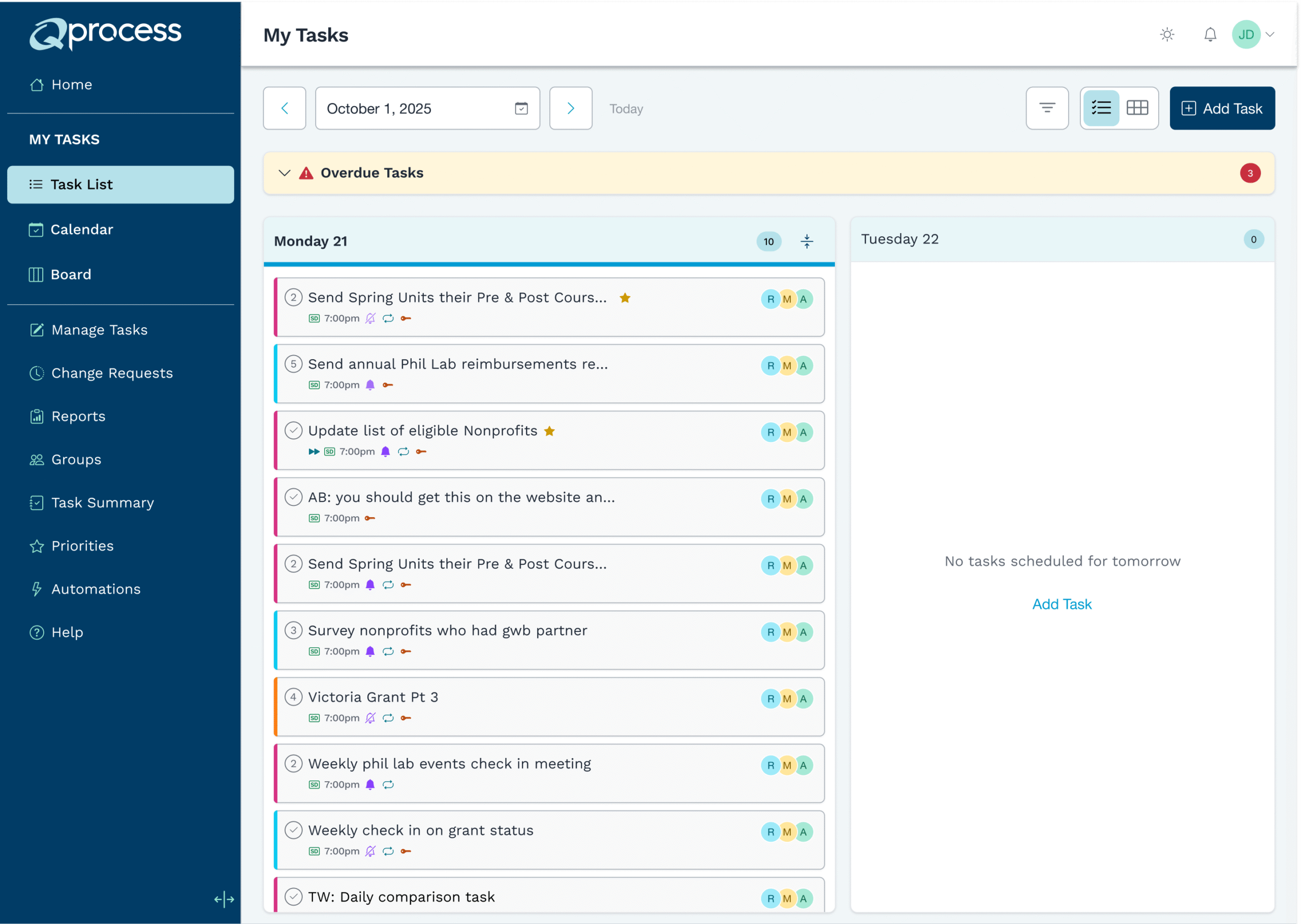Viewport: 1301px width, 924px height.
Task: Switch to grid view of tasks
Action: [1137, 108]
